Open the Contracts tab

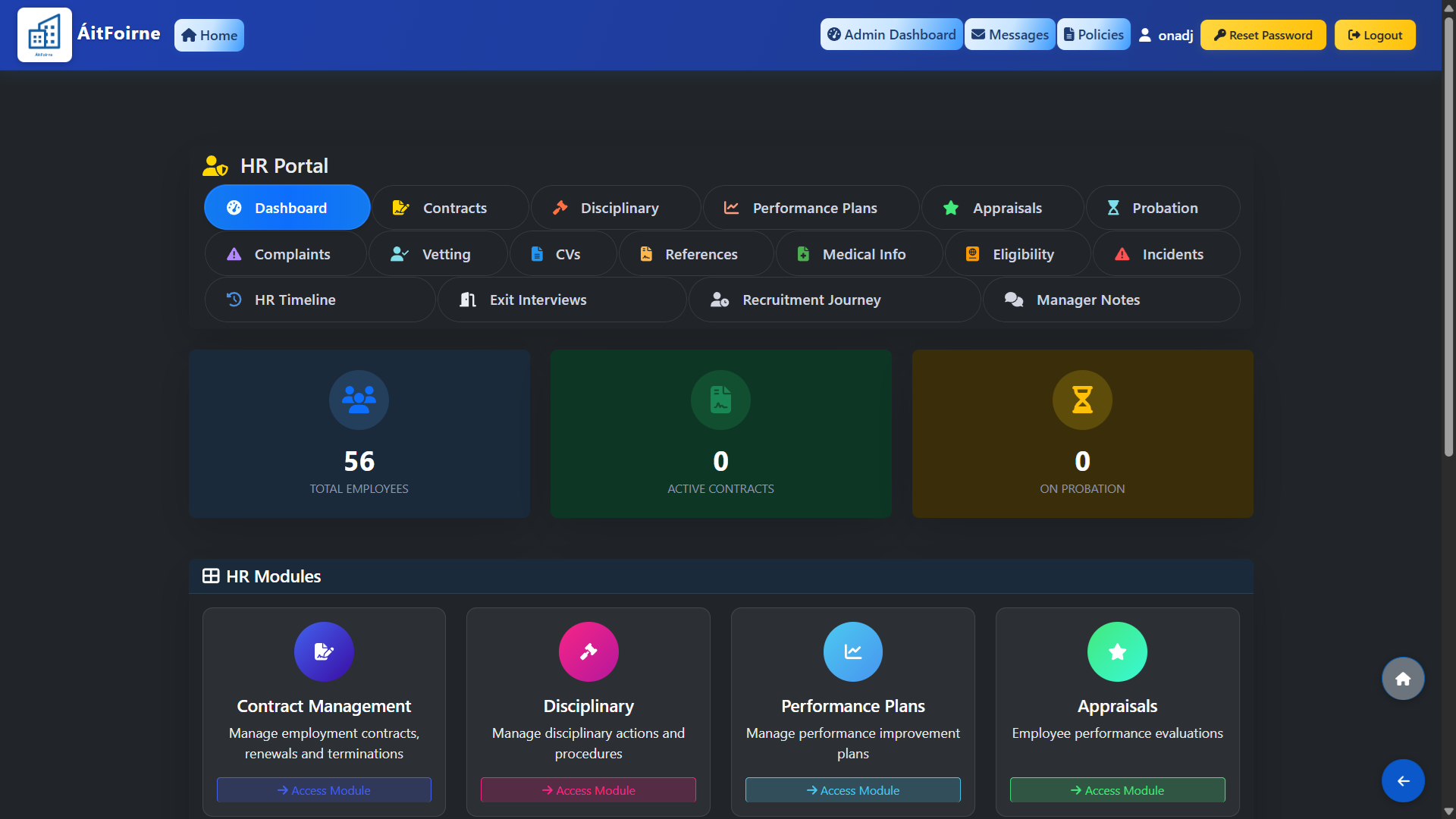point(450,208)
